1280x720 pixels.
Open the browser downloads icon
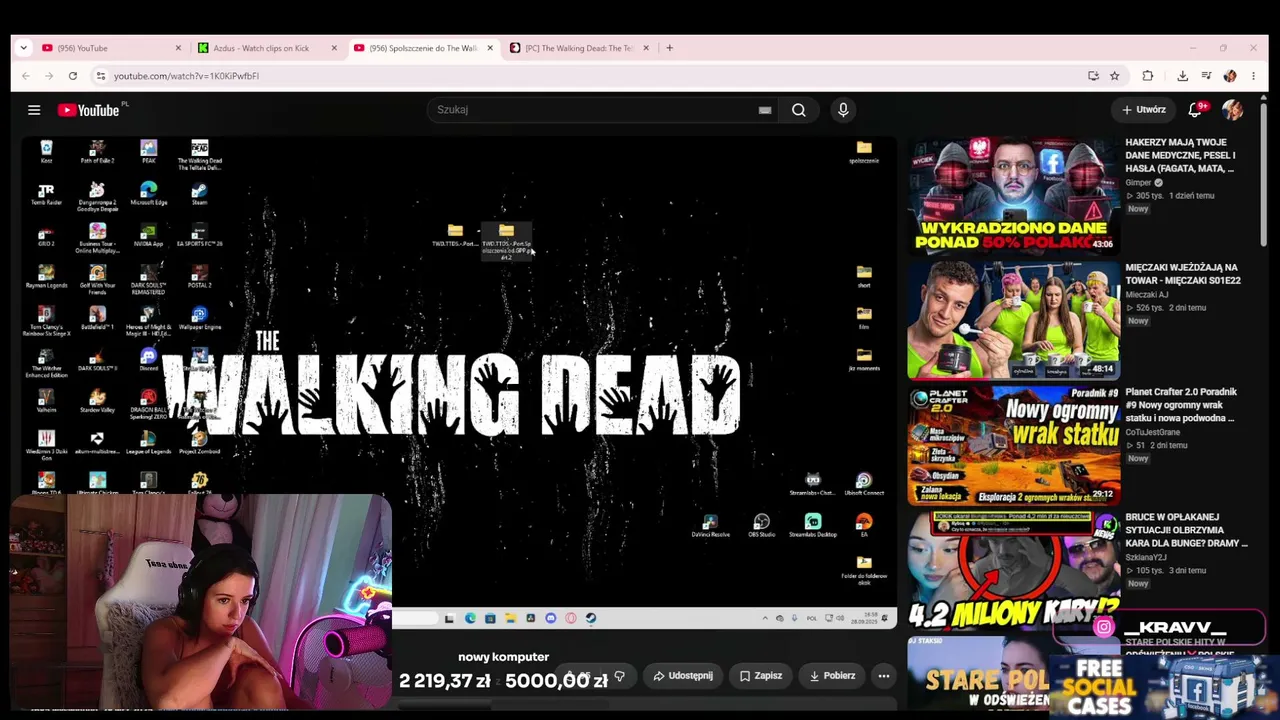tap(1182, 76)
